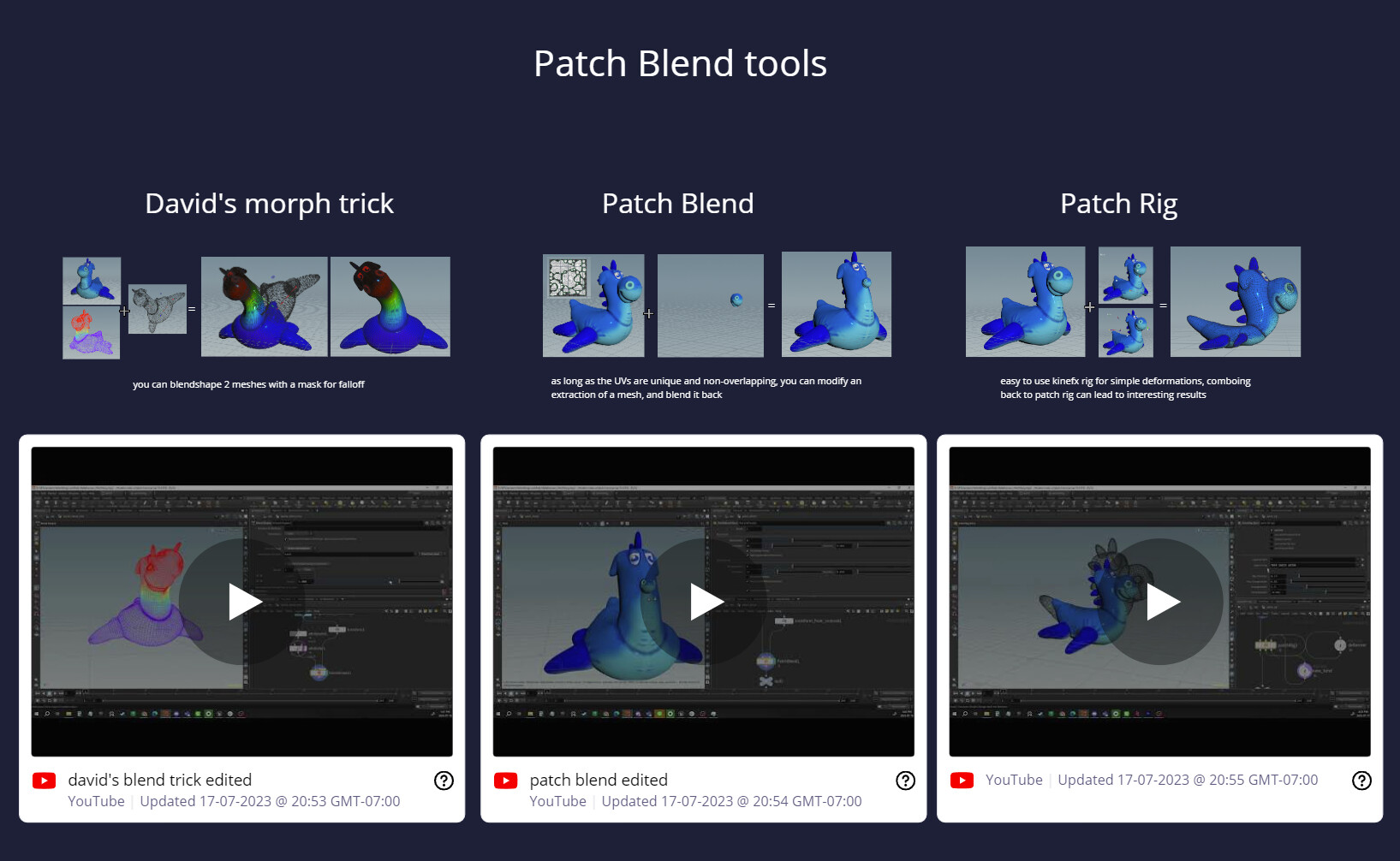Click the extracted eyeball image in Patch Blend diagram

pyautogui.click(x=710, y=305)
